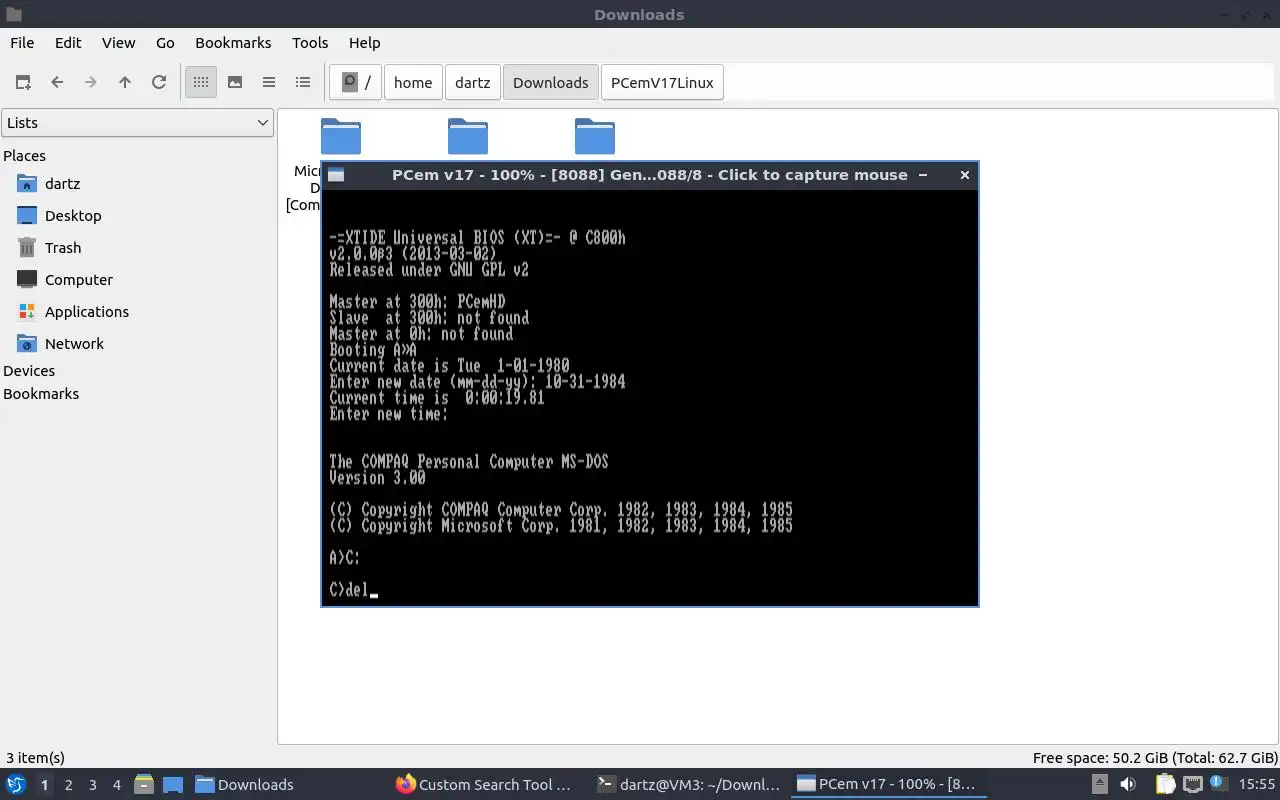1280x800 pixels.
Task: Switch to workspace 3
Action: pos(92,784)
